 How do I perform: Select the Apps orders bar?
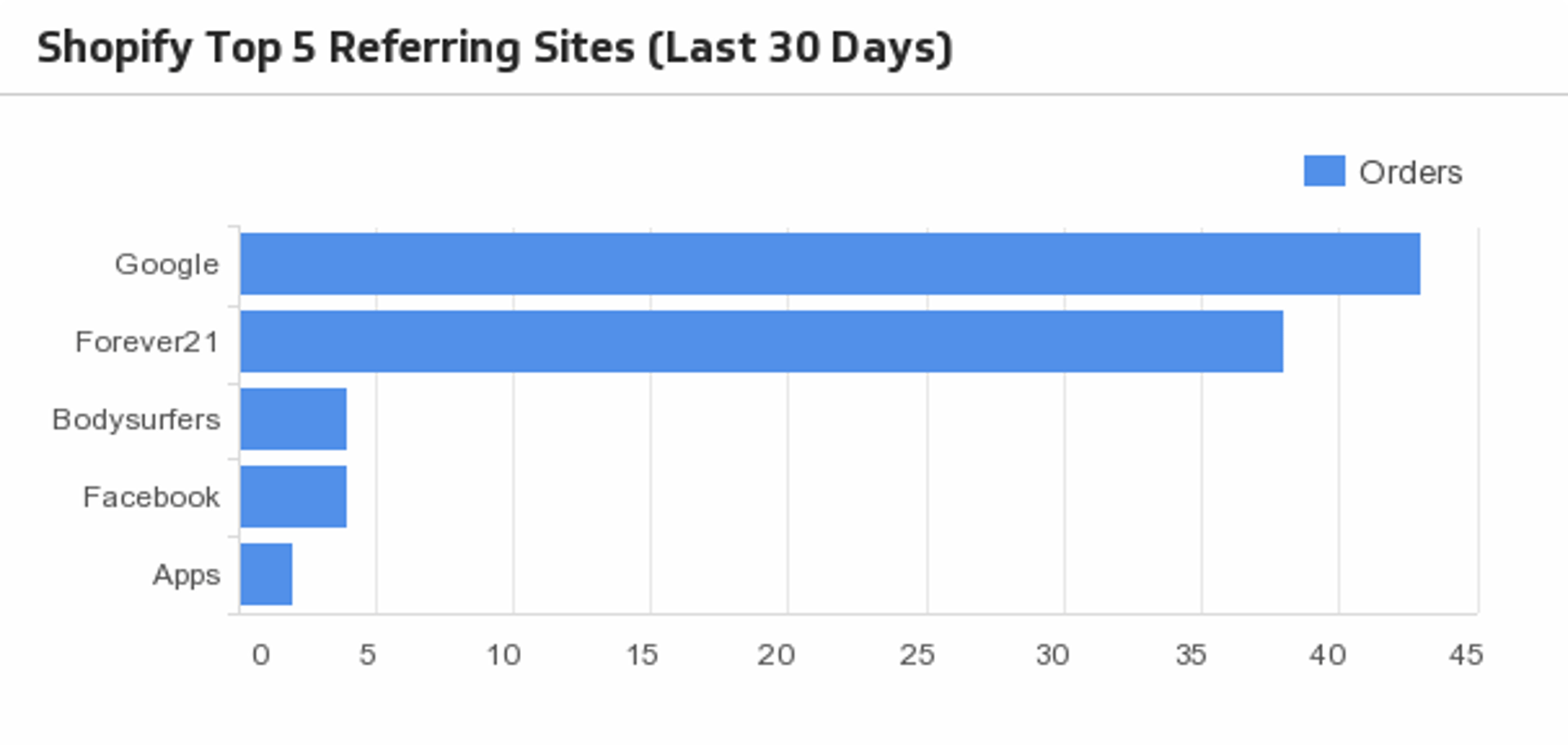(x=266, y=574)
